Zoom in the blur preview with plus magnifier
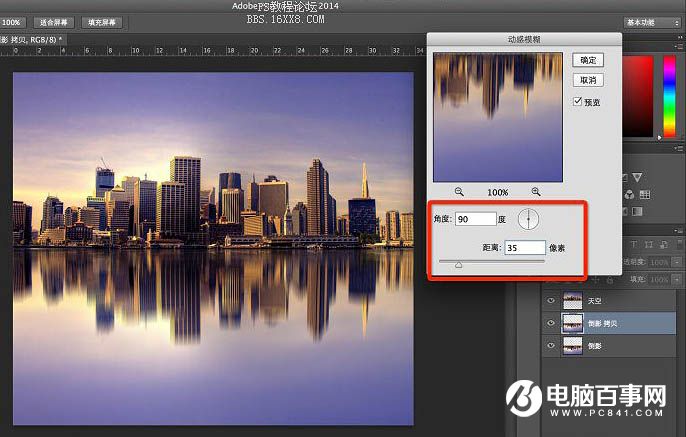The width and height of the screenshot is (686, 437). (536, 192)
